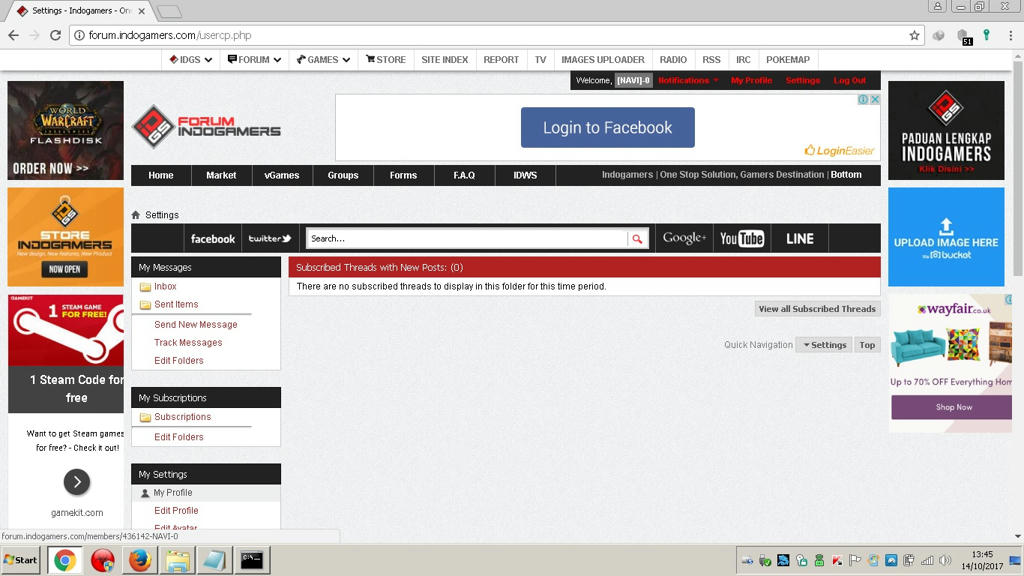Open SITE INDEX in the top menu
1024x576 pixels.
pyautogui.click(x=445, y=59)
